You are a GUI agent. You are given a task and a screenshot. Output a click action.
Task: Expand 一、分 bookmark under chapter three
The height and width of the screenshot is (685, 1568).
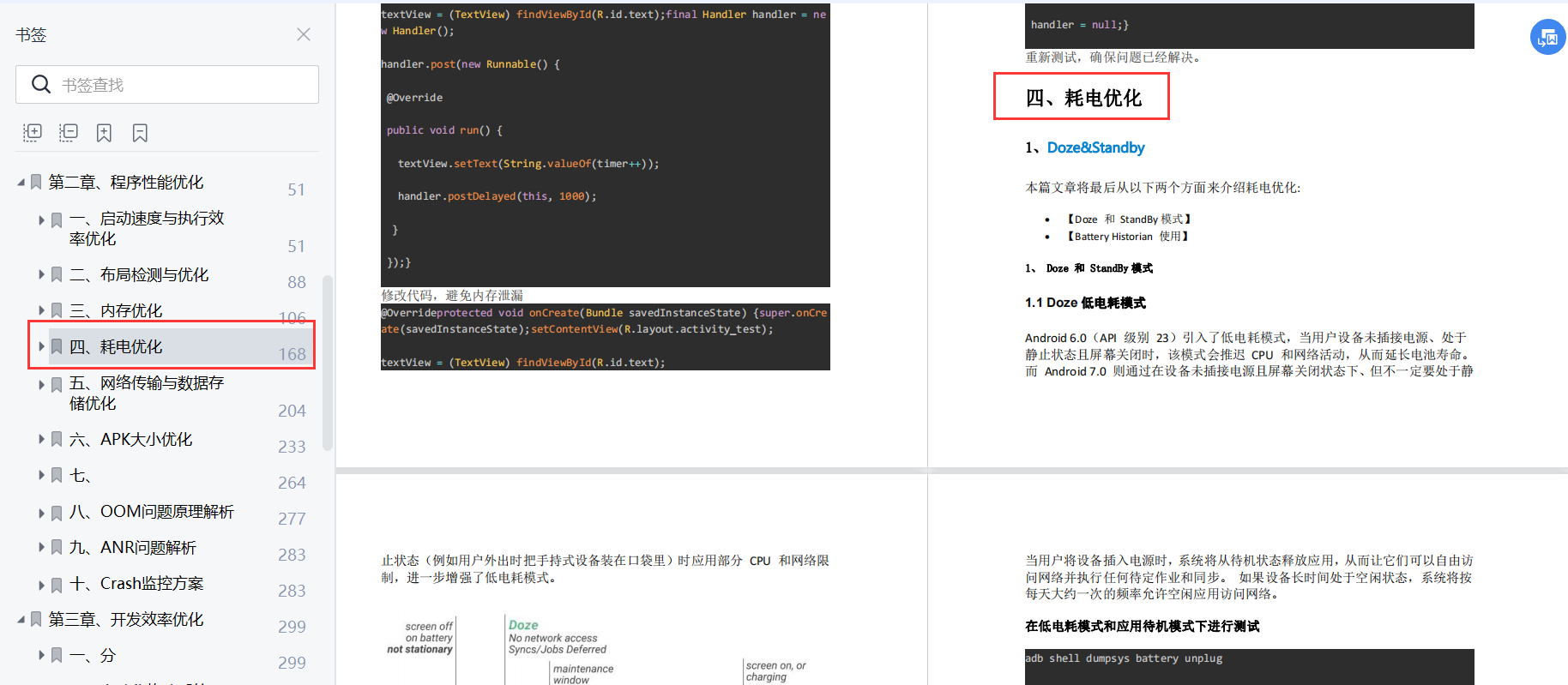click(41, 656)
